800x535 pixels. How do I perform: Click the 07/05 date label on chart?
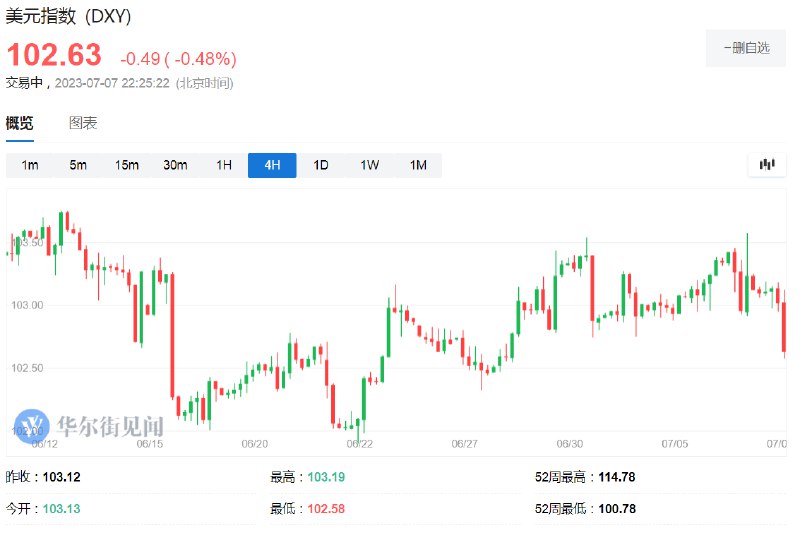coord(674,444)
